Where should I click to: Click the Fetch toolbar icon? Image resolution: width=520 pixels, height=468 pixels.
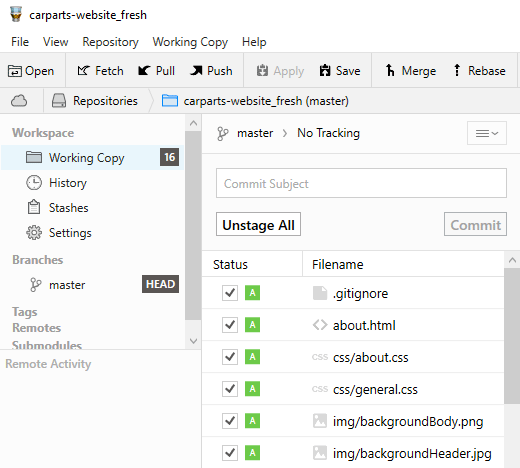click(x=83, y=71)
